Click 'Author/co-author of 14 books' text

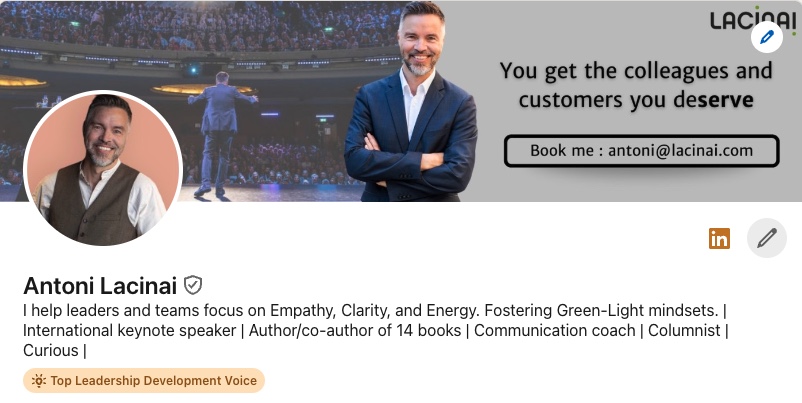355,330
